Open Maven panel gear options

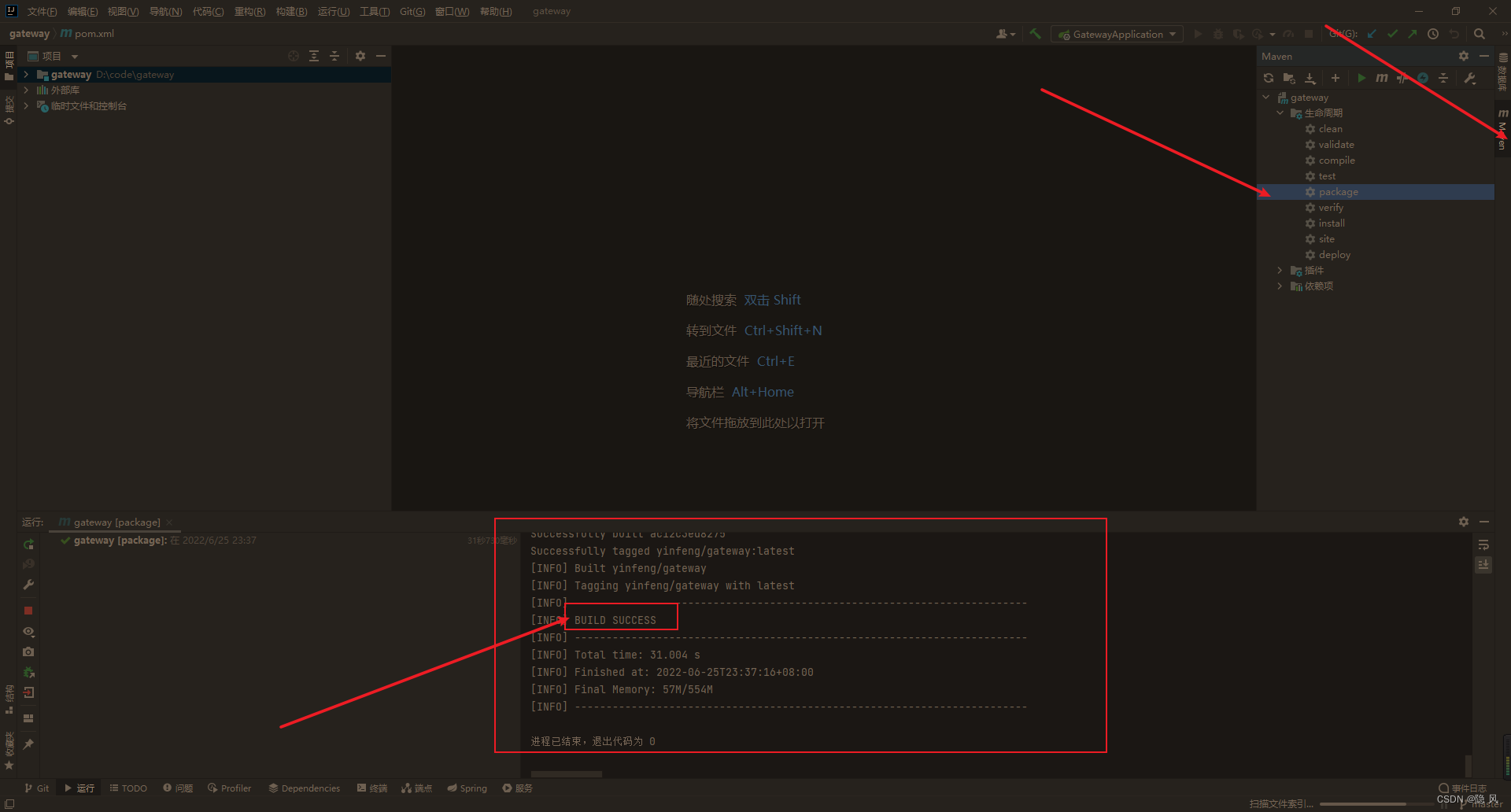pos(1464,56)
